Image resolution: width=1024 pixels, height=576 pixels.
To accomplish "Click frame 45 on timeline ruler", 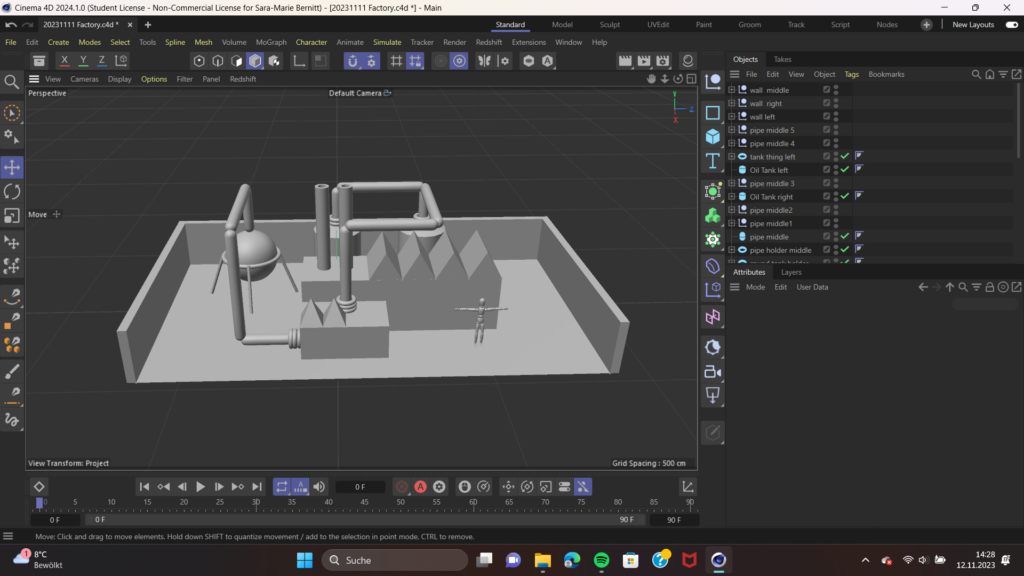I will point(364,502).
